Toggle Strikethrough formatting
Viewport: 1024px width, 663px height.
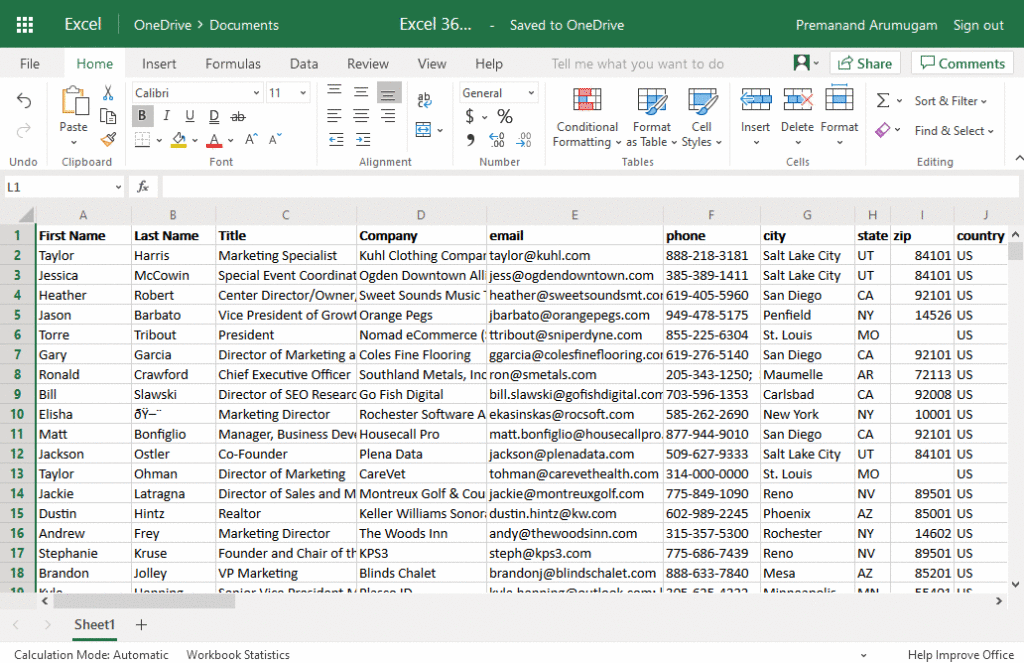point(238,116)
